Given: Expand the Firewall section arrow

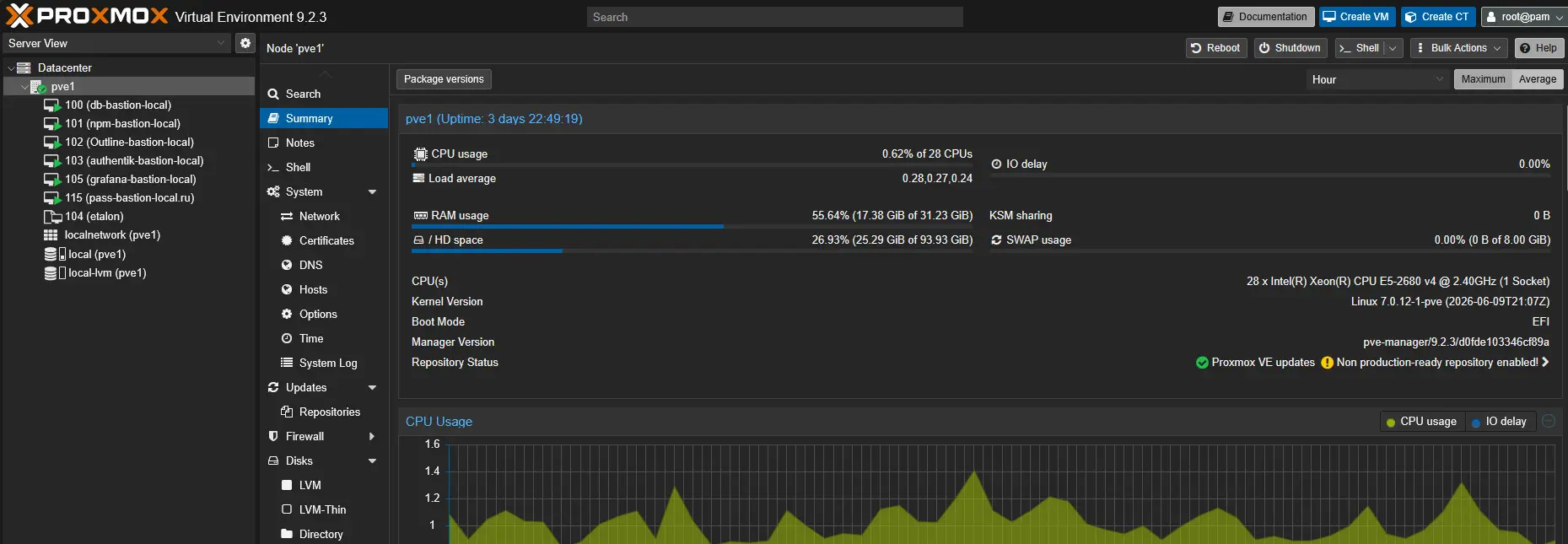Looking at the screenshot, I should click(x=373, y=436).
